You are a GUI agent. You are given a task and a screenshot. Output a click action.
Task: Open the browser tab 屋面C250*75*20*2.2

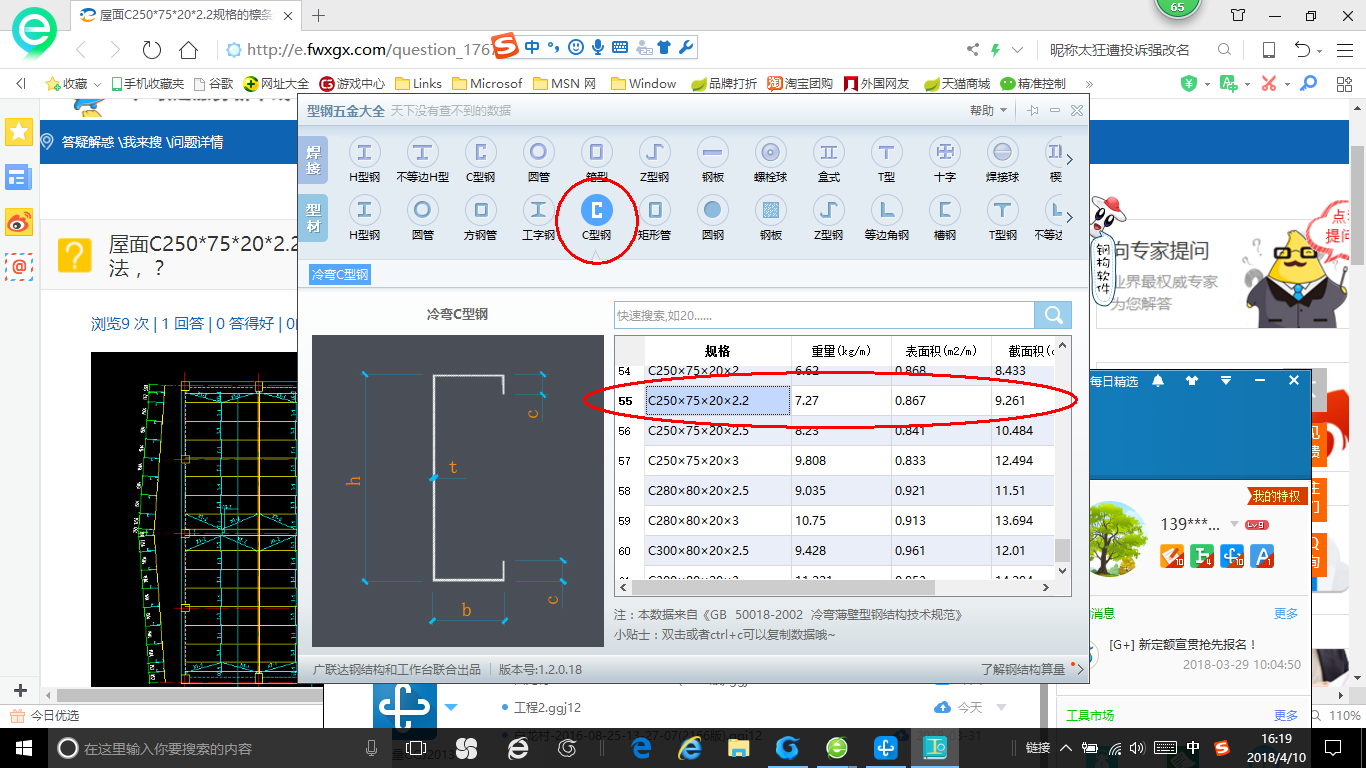(187, 15)
